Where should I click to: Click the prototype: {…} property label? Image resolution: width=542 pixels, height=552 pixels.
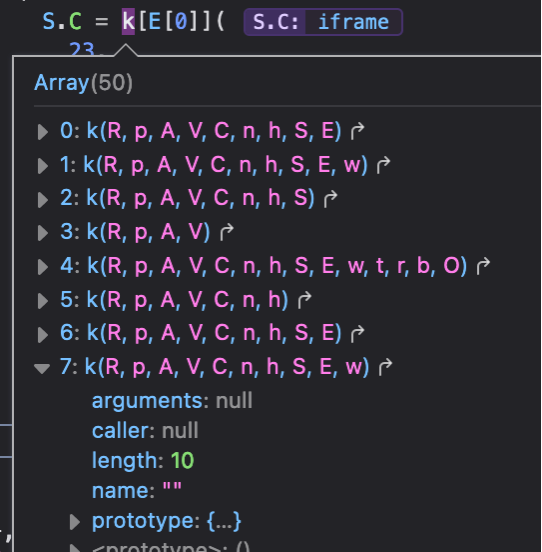166,521
